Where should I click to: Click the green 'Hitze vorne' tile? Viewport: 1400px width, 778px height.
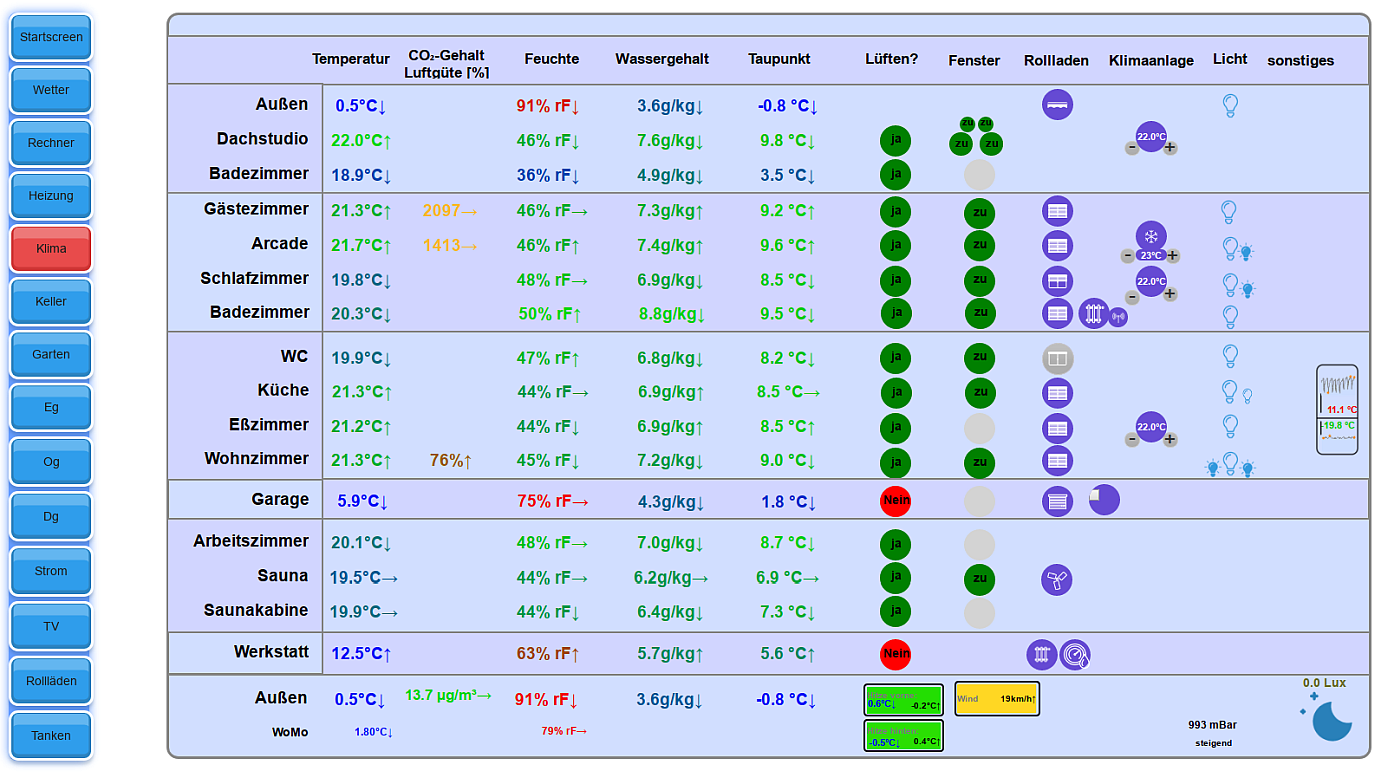904,700
